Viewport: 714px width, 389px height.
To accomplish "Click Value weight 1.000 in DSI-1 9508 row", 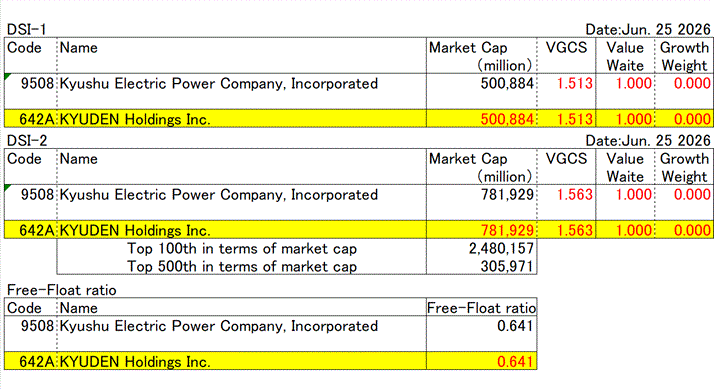I will [633, 83].
